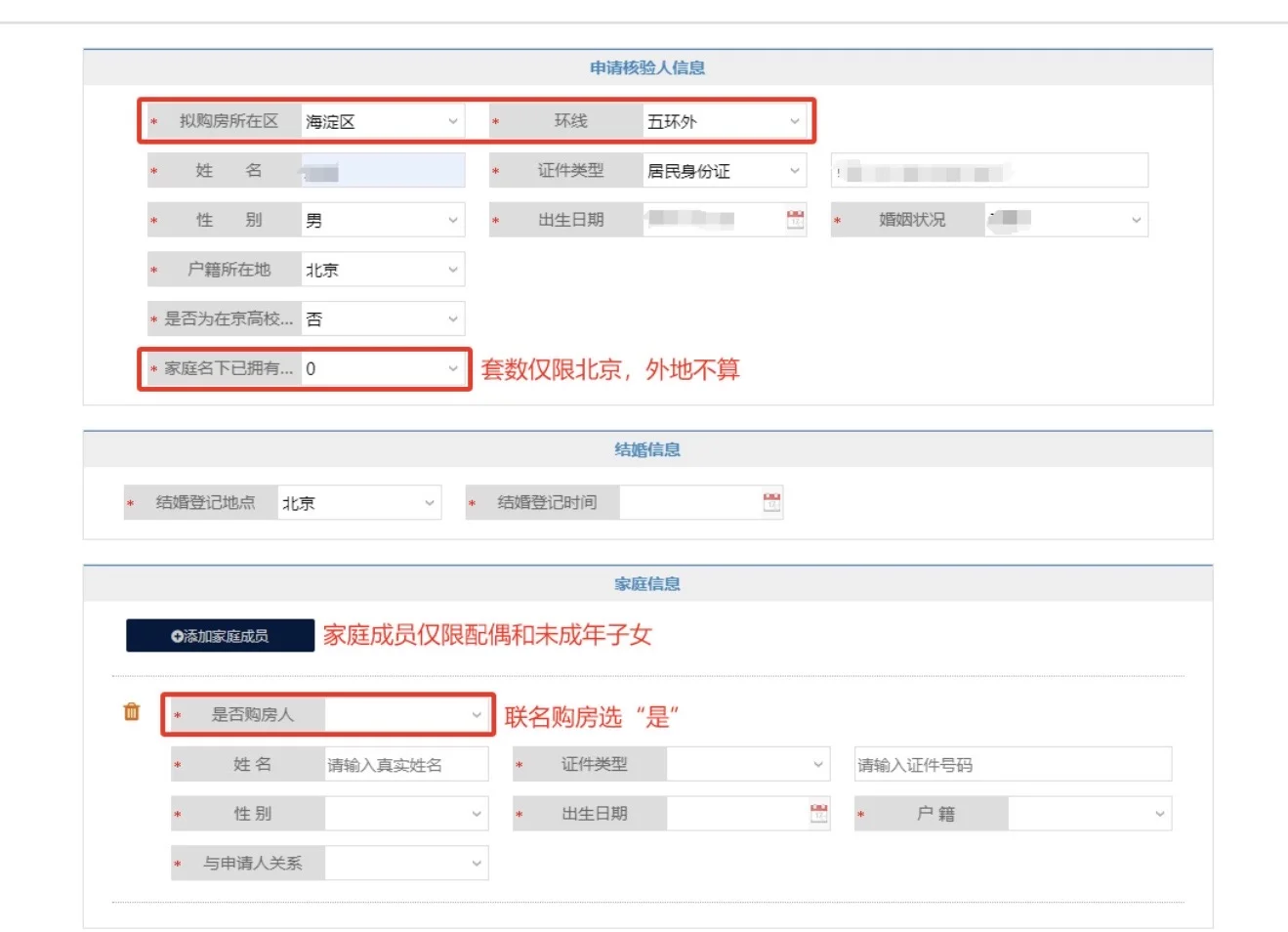Click the applicant 出生日期 date field

(725, 220)
